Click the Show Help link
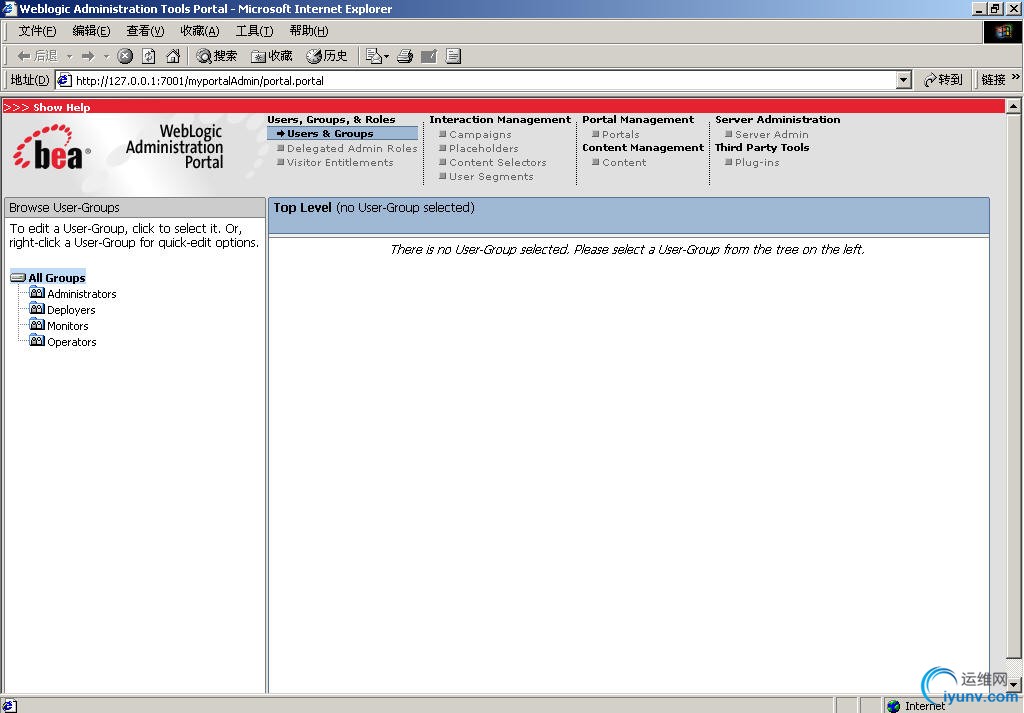 pyautogui.click(x=61, y=107)
